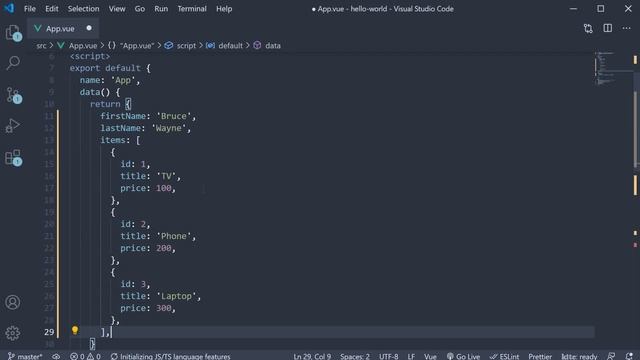Open the Accounts menu icon
The height and width of the screenshot is (360, 640).
13,302
